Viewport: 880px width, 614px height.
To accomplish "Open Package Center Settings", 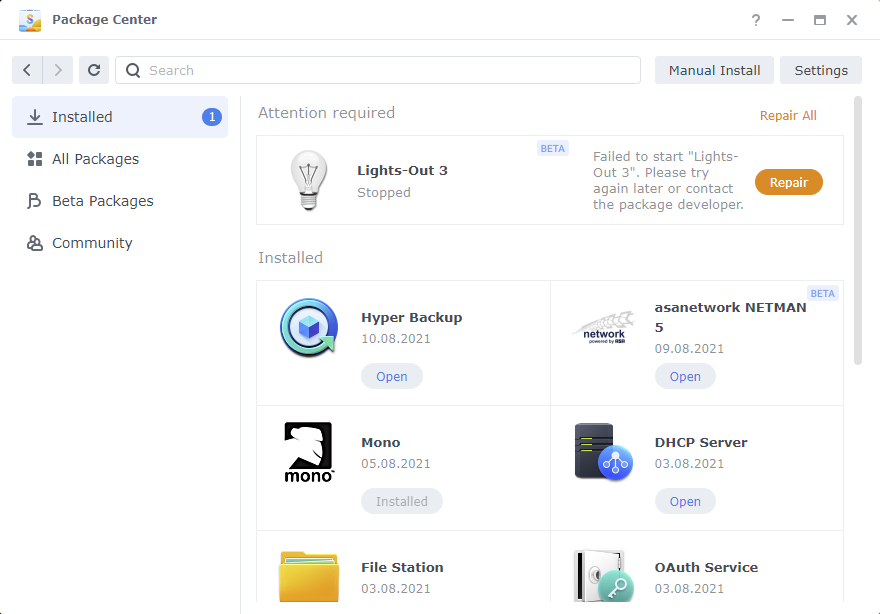I will tap(821, 70).
